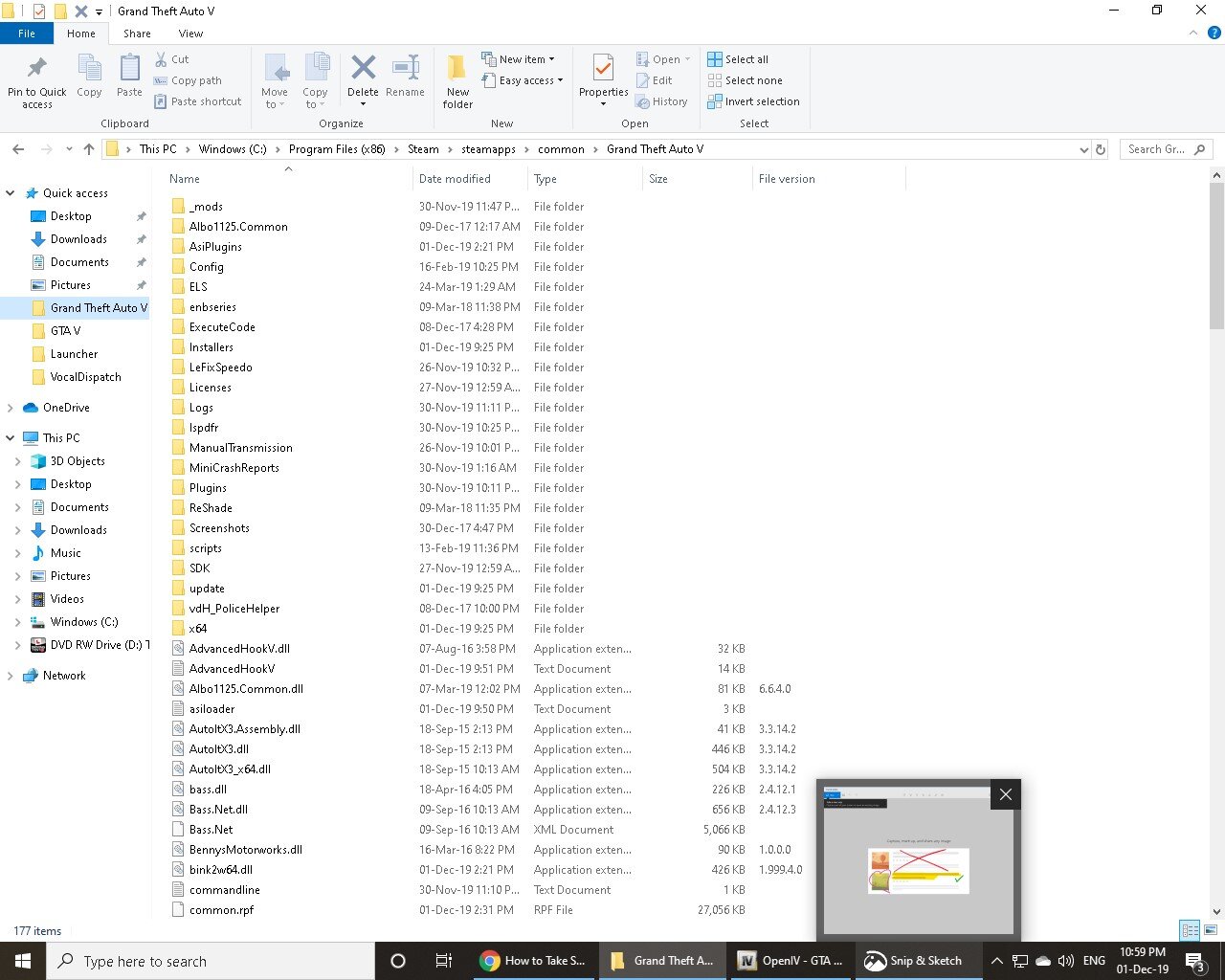This screenshot has height=980, width=1225.
Task: Switch to large icons view button
Action: tap(1210, 930)
